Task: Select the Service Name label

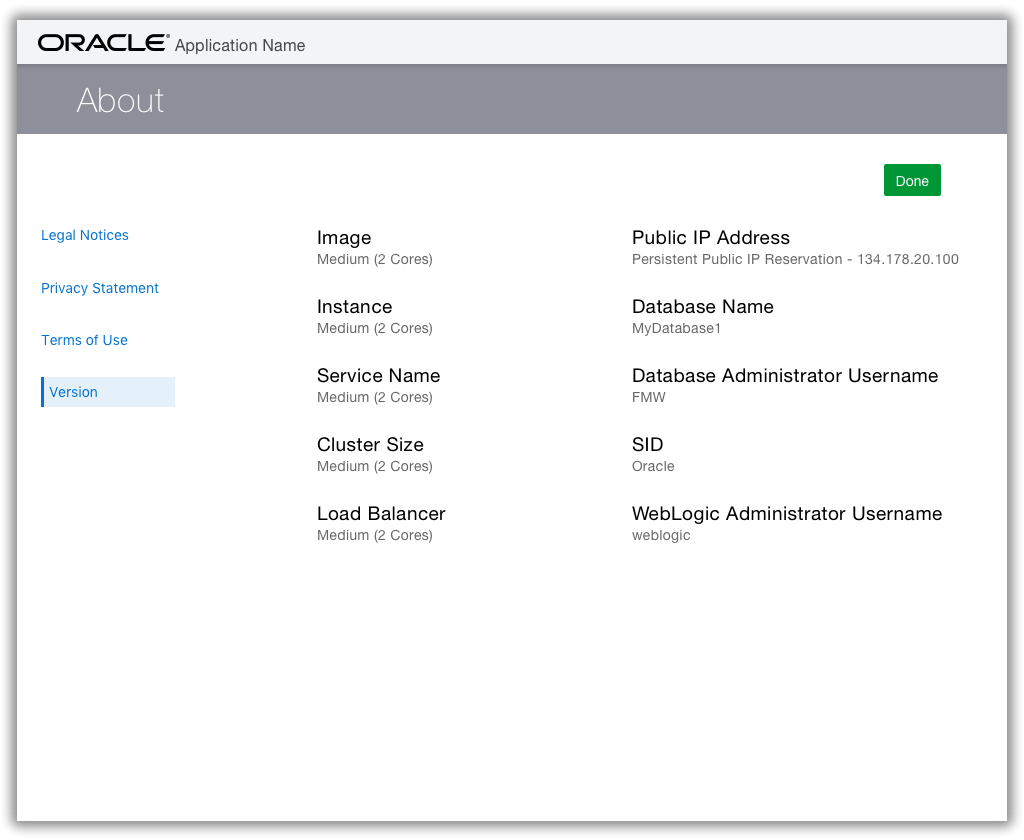Action: tap(378, 376)
